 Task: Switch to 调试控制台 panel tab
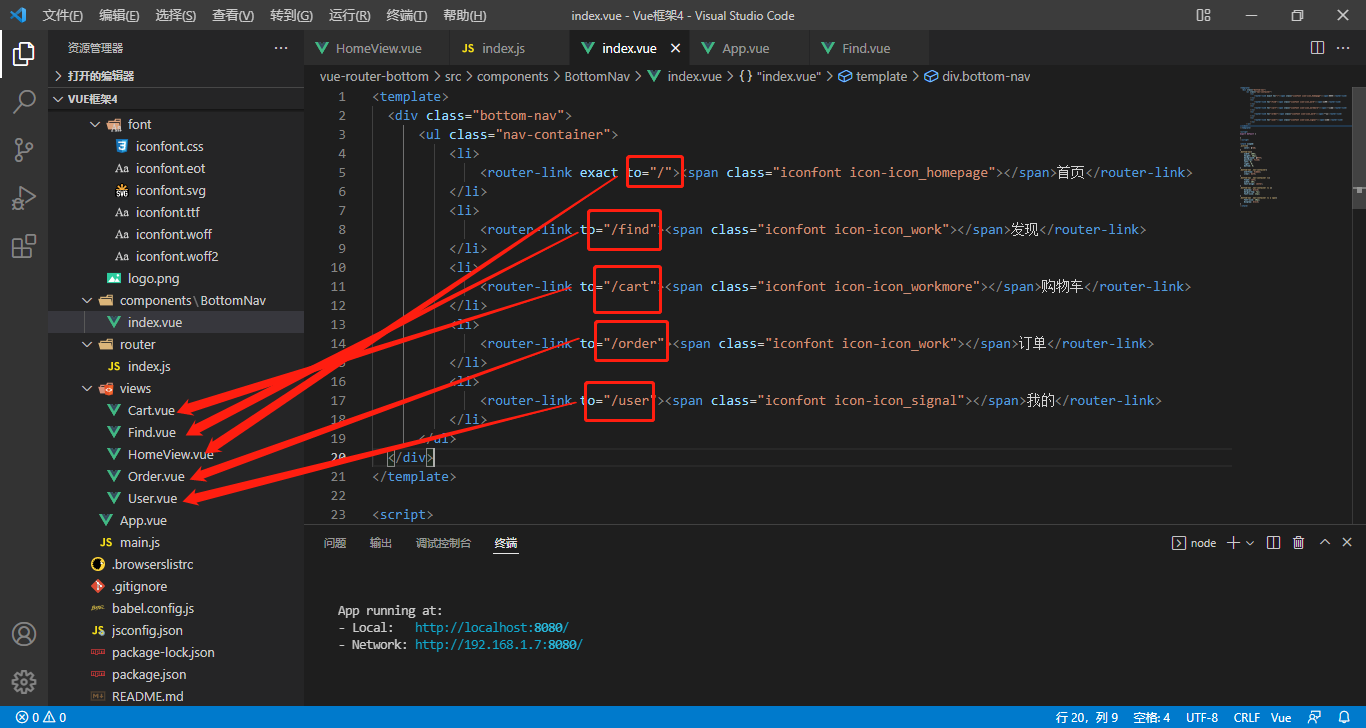pos(443,543)
